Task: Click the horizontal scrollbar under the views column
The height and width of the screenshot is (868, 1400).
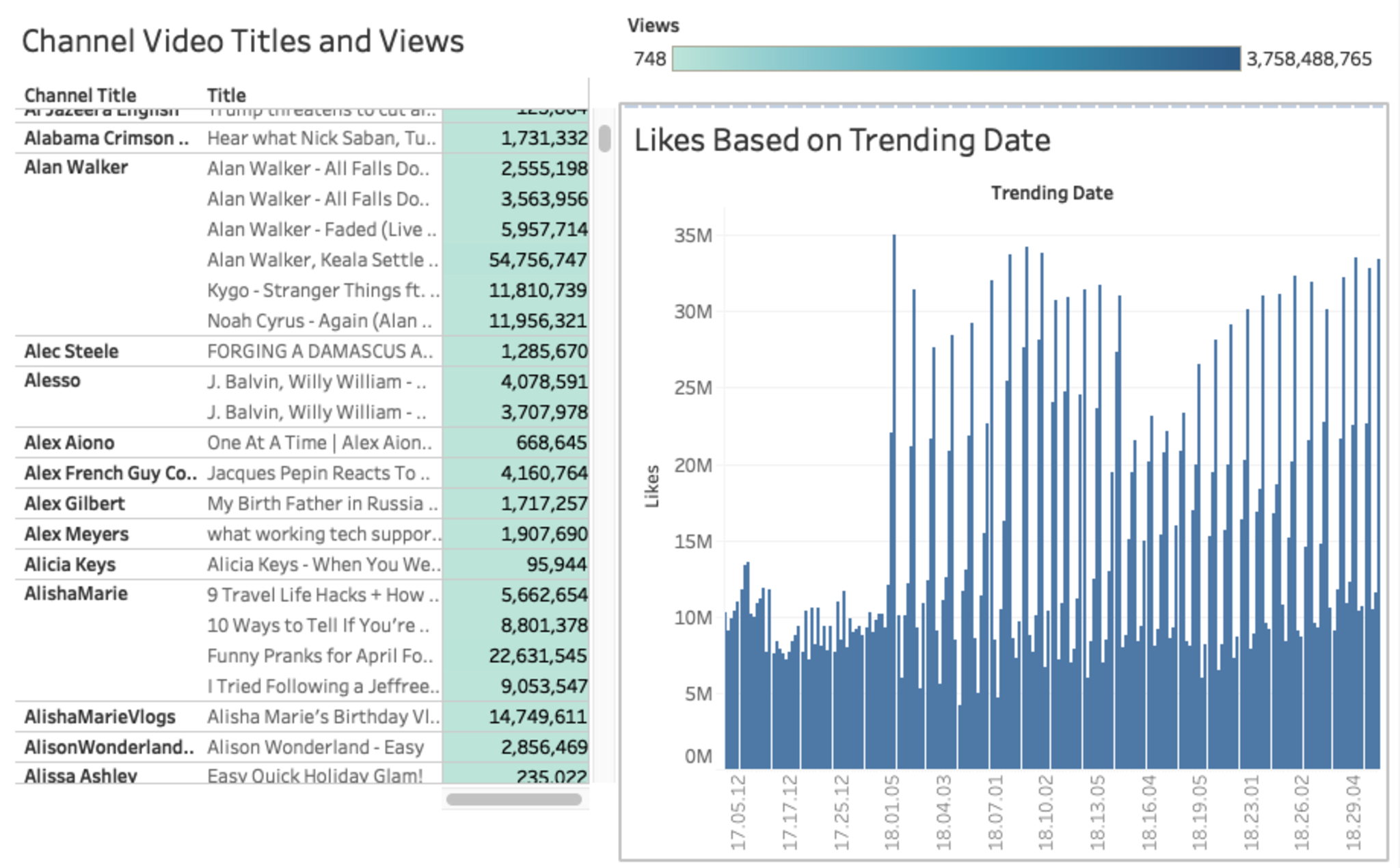Action: pos(513,799)
